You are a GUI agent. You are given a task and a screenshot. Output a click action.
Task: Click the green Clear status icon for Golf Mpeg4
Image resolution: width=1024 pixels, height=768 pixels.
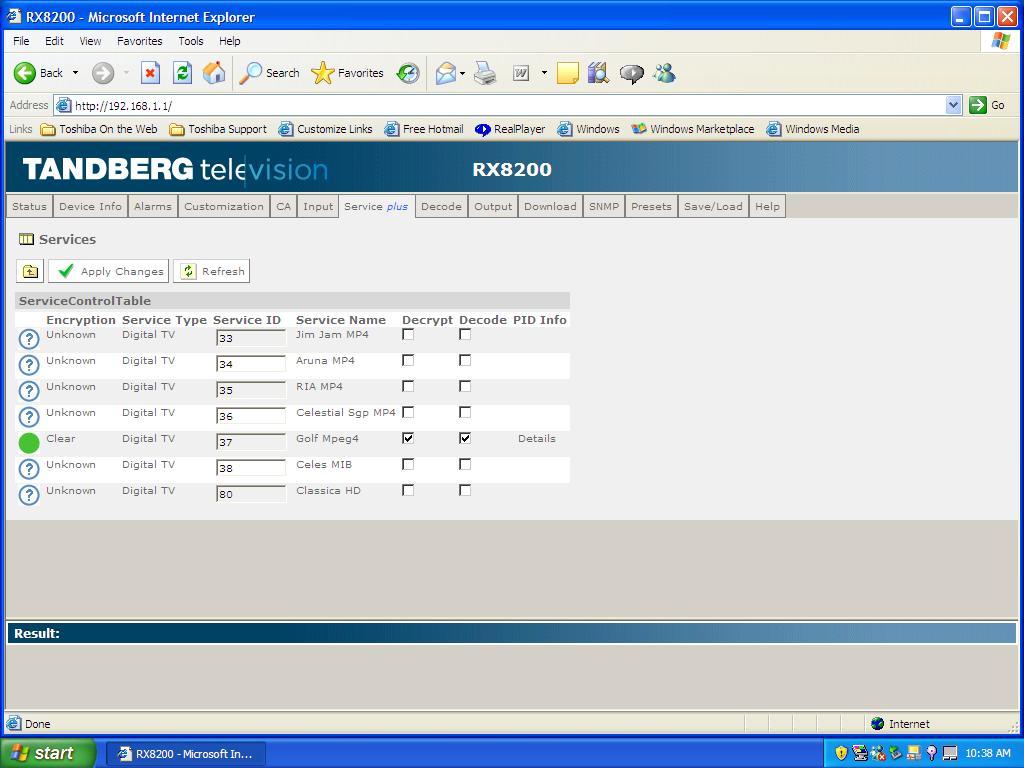point(29,442)
